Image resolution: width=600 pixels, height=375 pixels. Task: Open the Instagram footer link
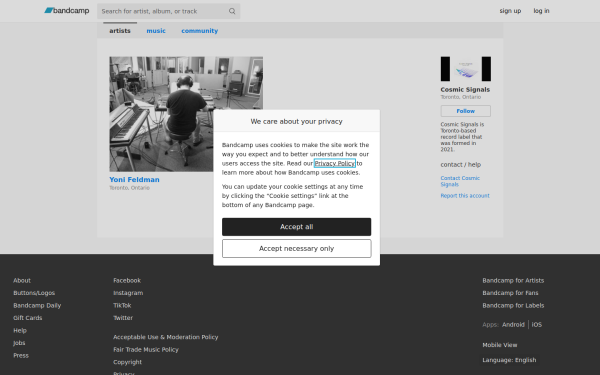pyautogui.click(x=128, y=293)
